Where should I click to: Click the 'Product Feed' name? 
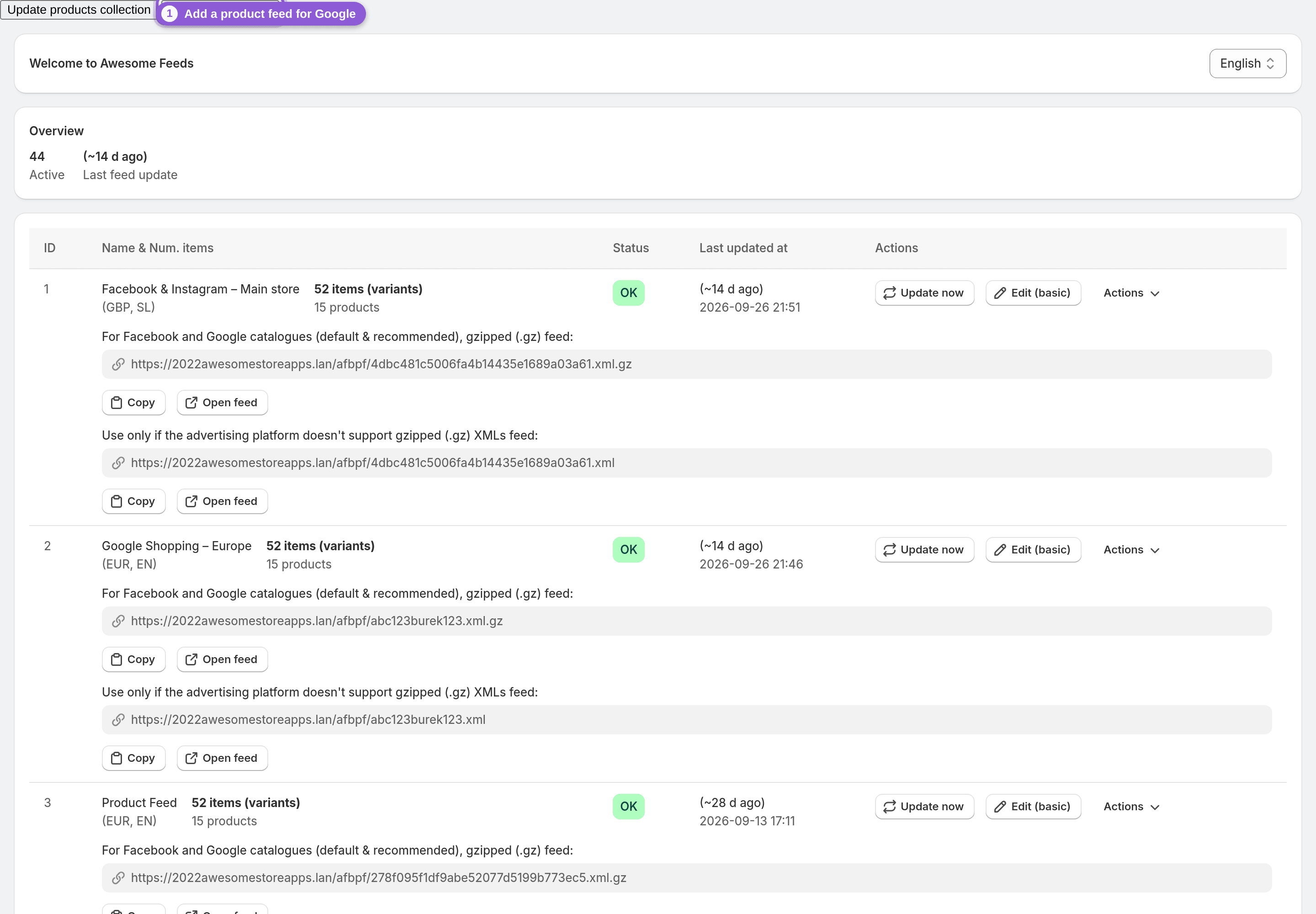139,802
